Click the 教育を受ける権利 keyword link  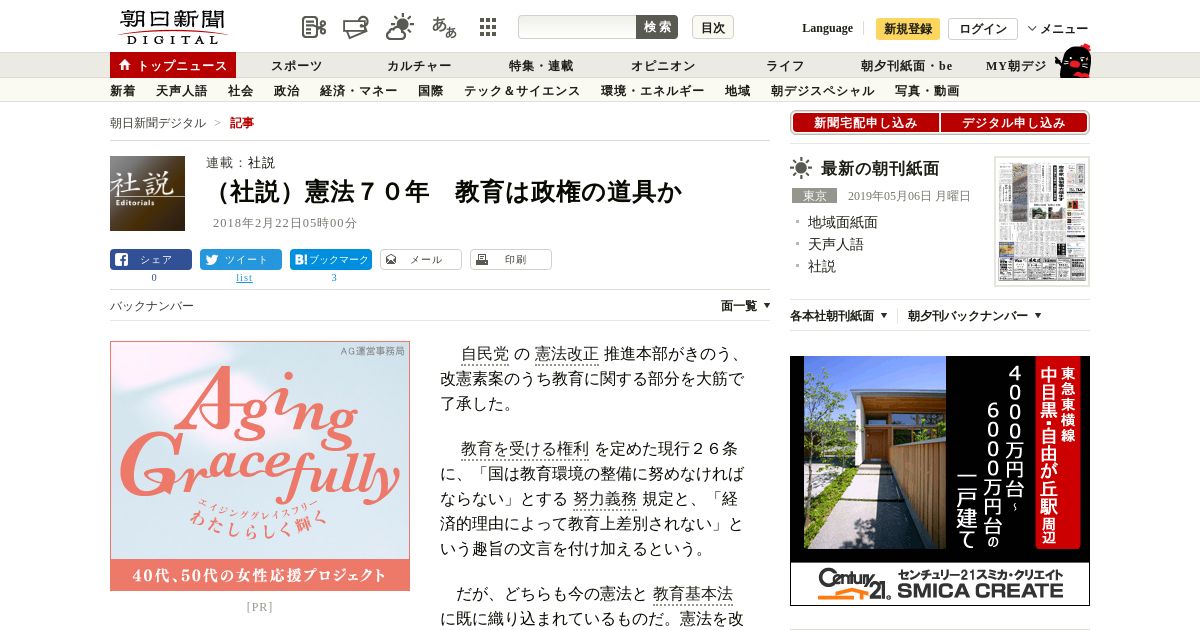click(525, 449)
